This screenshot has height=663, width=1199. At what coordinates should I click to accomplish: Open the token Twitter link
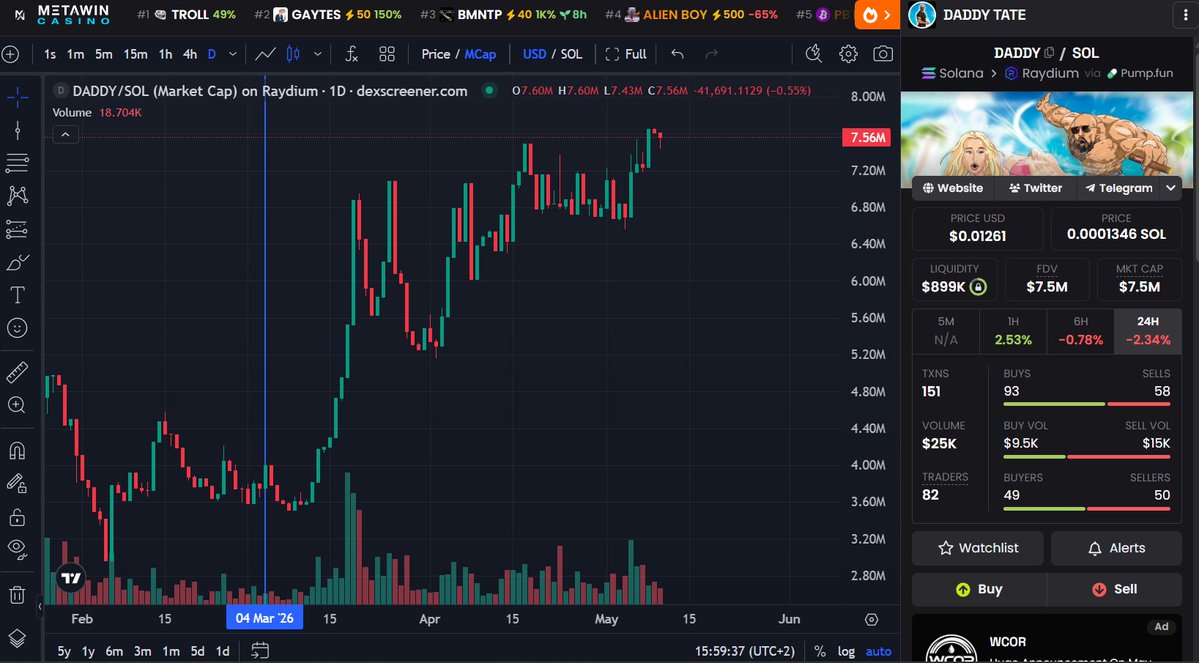click(1035, 188)
